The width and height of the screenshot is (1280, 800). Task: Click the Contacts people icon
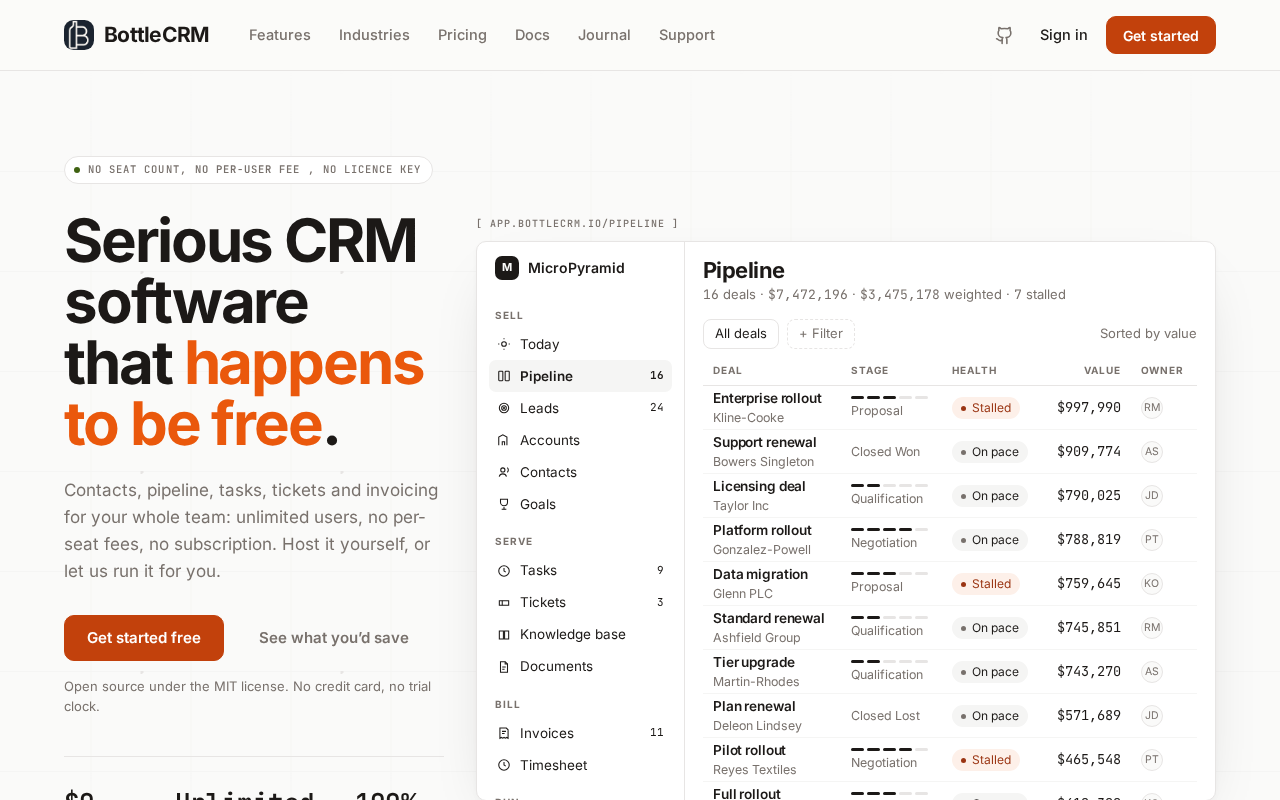point(504,472)
